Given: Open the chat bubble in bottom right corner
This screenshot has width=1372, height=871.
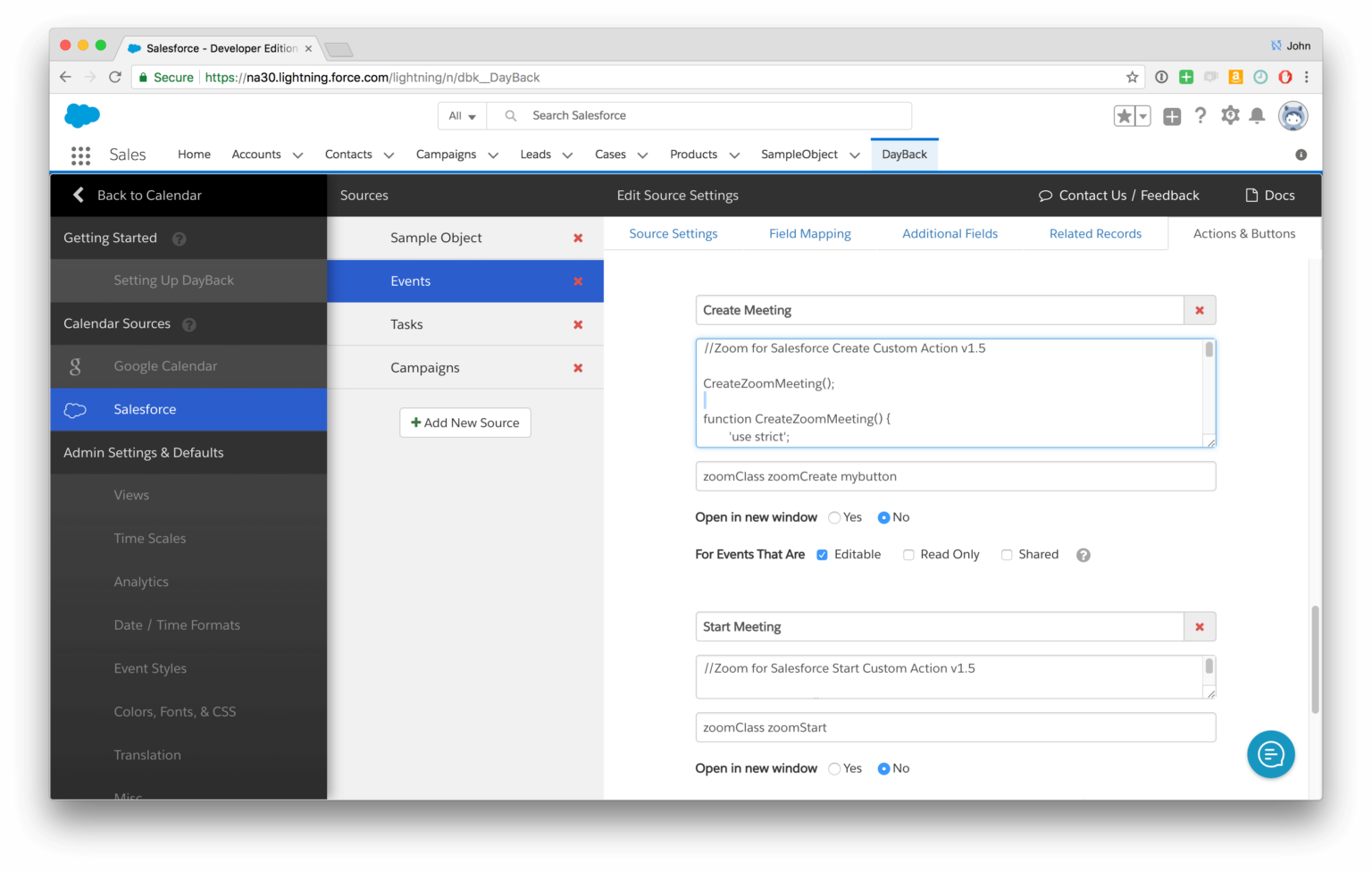Looking at the screenshot, I should coord(1270,754).
